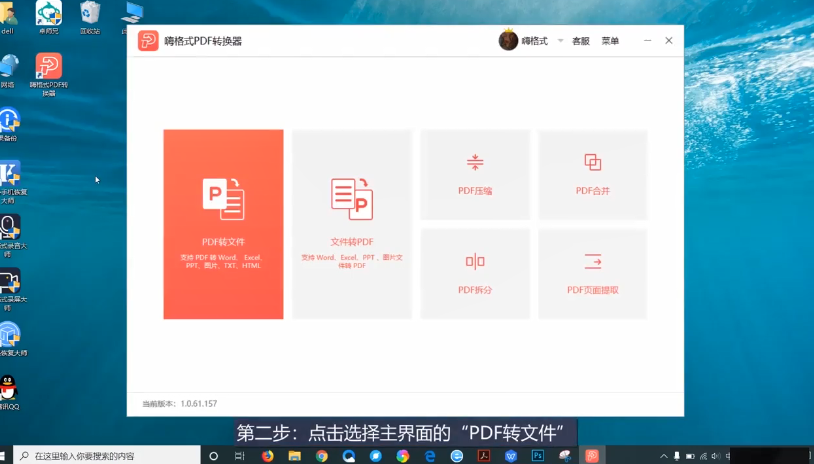
Task: Click the version text 1.0.61.157
Action: point(199,403)
